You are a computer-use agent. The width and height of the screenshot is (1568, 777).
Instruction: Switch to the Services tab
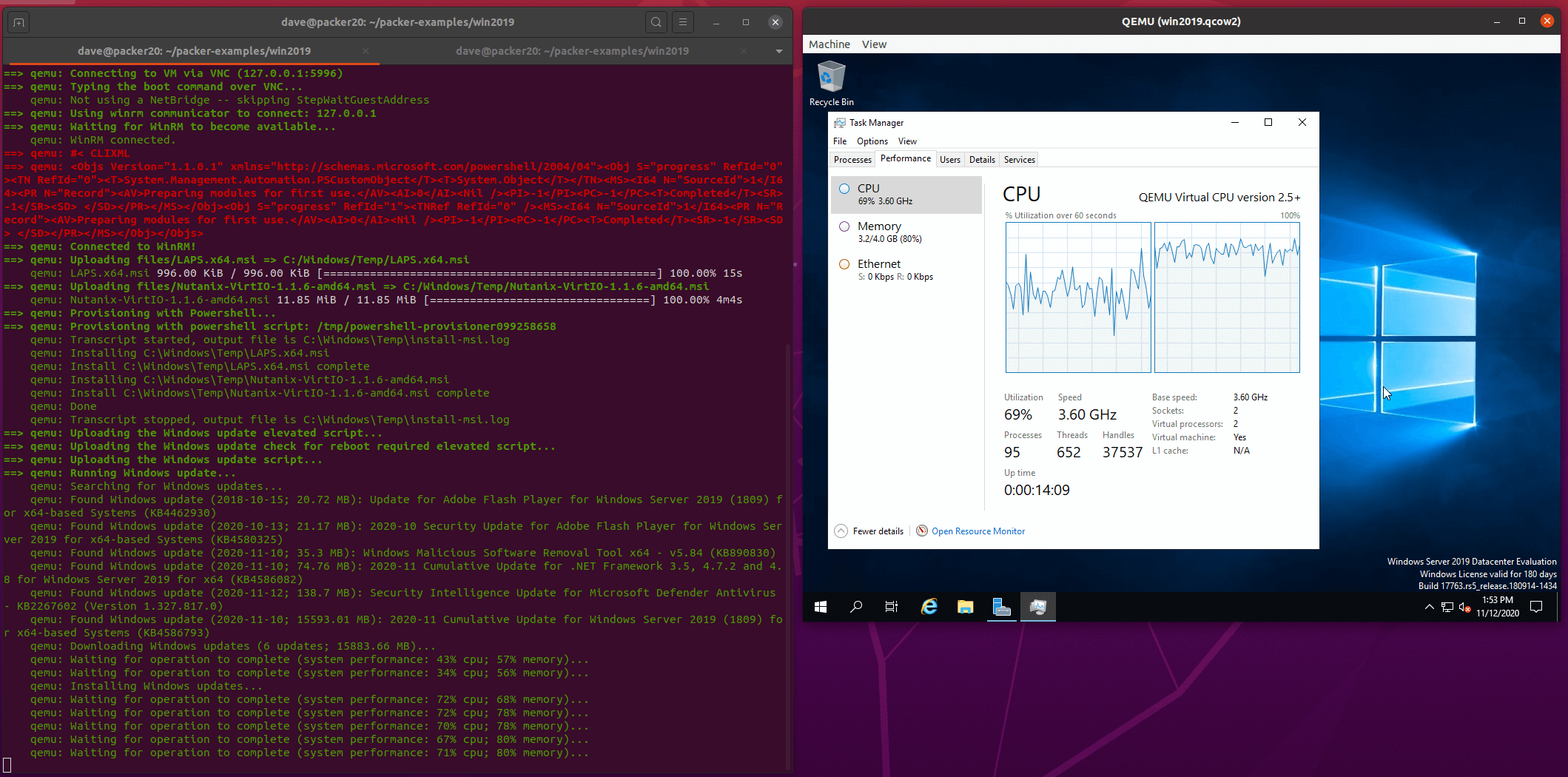tap(1019, 160)
